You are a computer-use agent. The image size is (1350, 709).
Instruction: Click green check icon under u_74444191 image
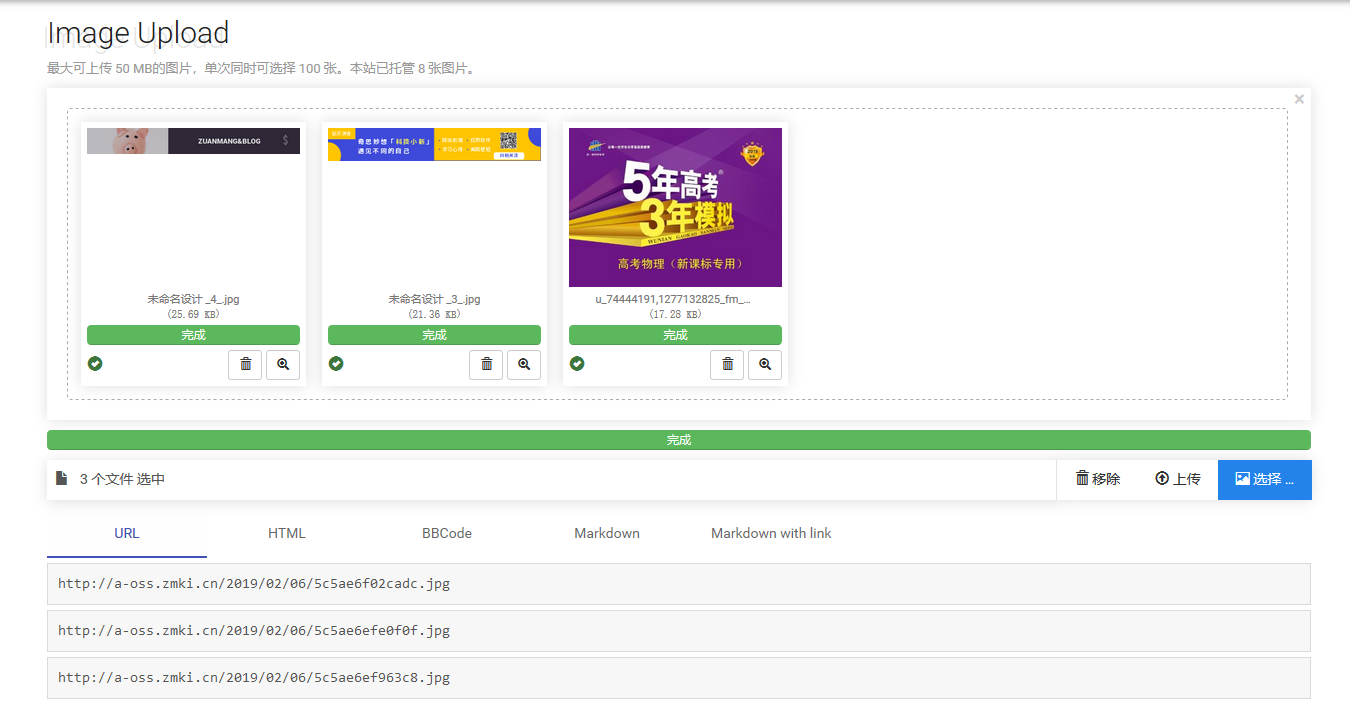coord(577,363)
